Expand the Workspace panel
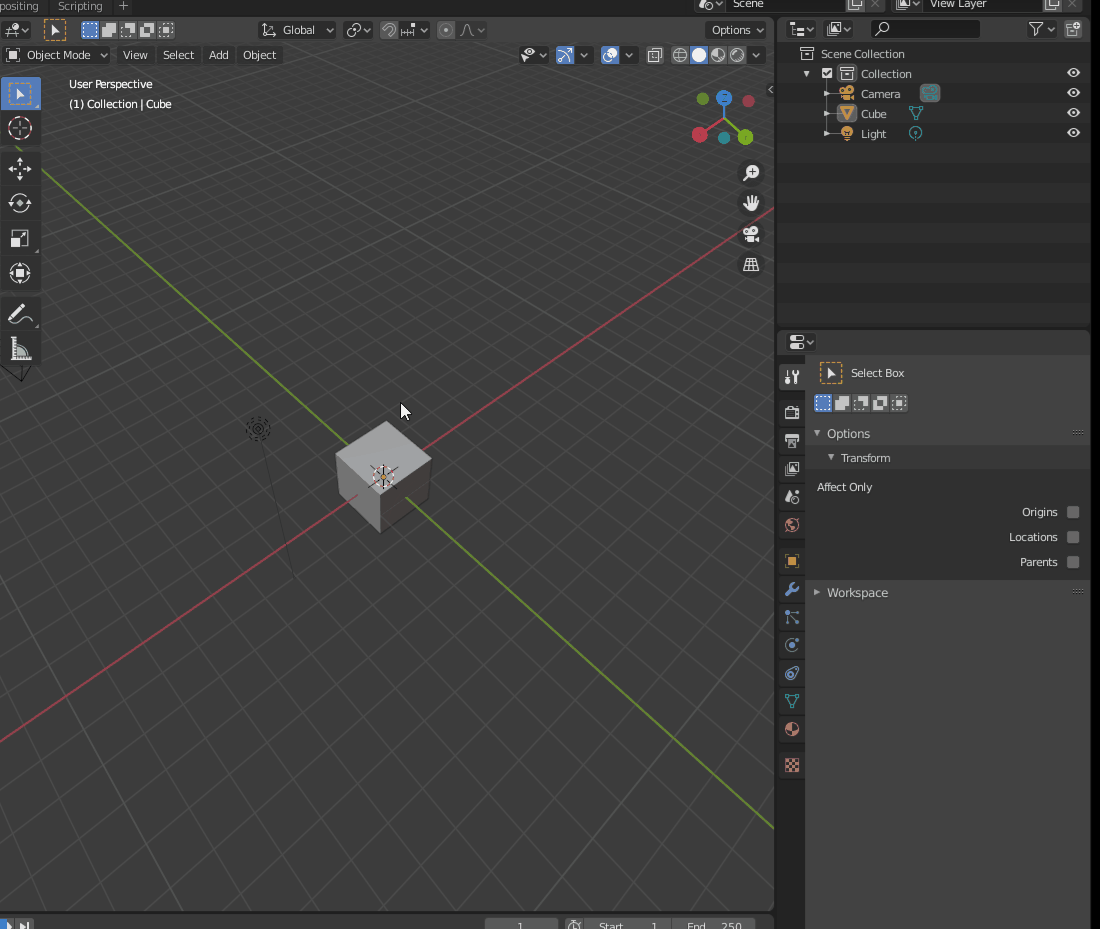The height and width of the screenshot is (929, 1100). tap(817, 592)
